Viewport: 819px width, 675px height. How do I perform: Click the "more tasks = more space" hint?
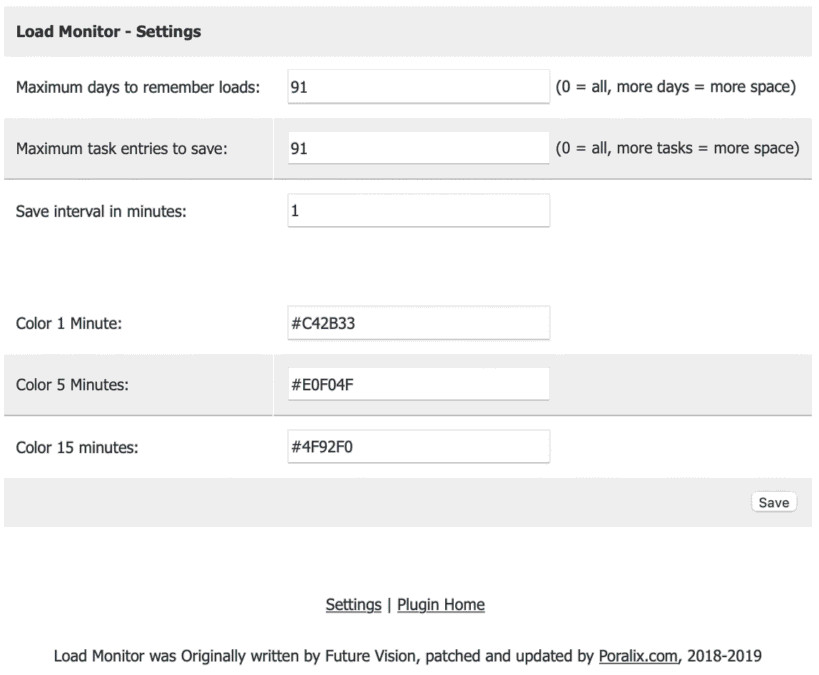[706, 149]
